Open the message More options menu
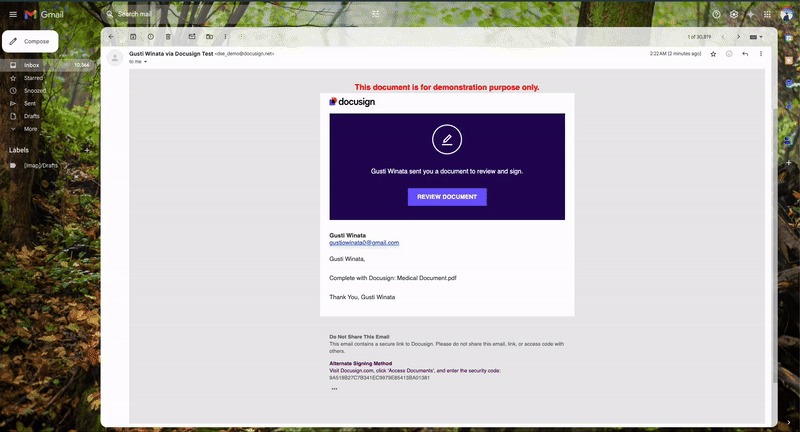This screenshot has width=800, height=432. (761, 54)
